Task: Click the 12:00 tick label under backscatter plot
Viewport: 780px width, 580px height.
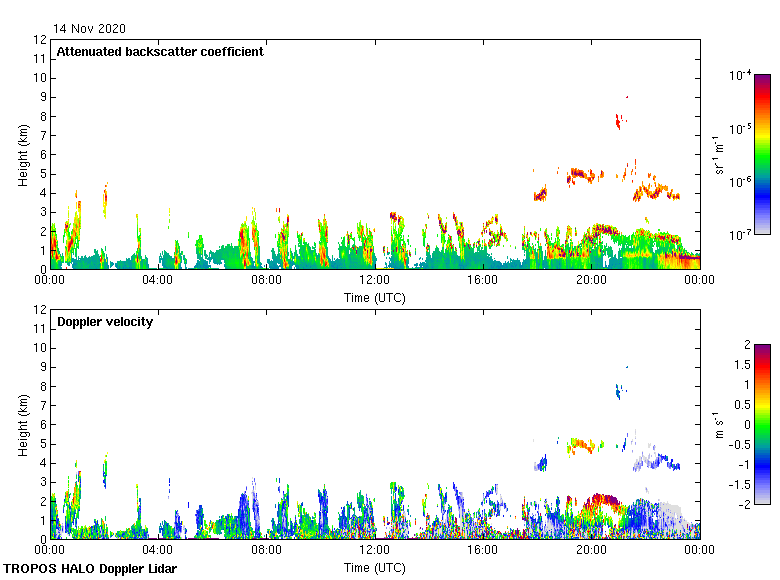Action: tap(374, 281)
